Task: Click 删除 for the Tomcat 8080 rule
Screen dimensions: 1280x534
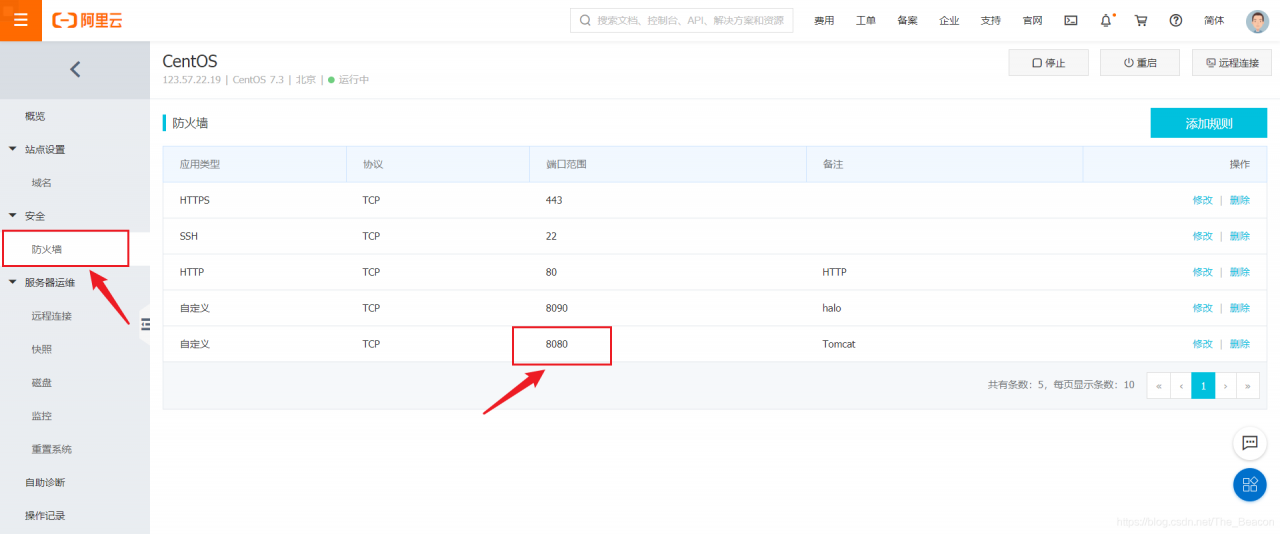Action: (1240, 344)
